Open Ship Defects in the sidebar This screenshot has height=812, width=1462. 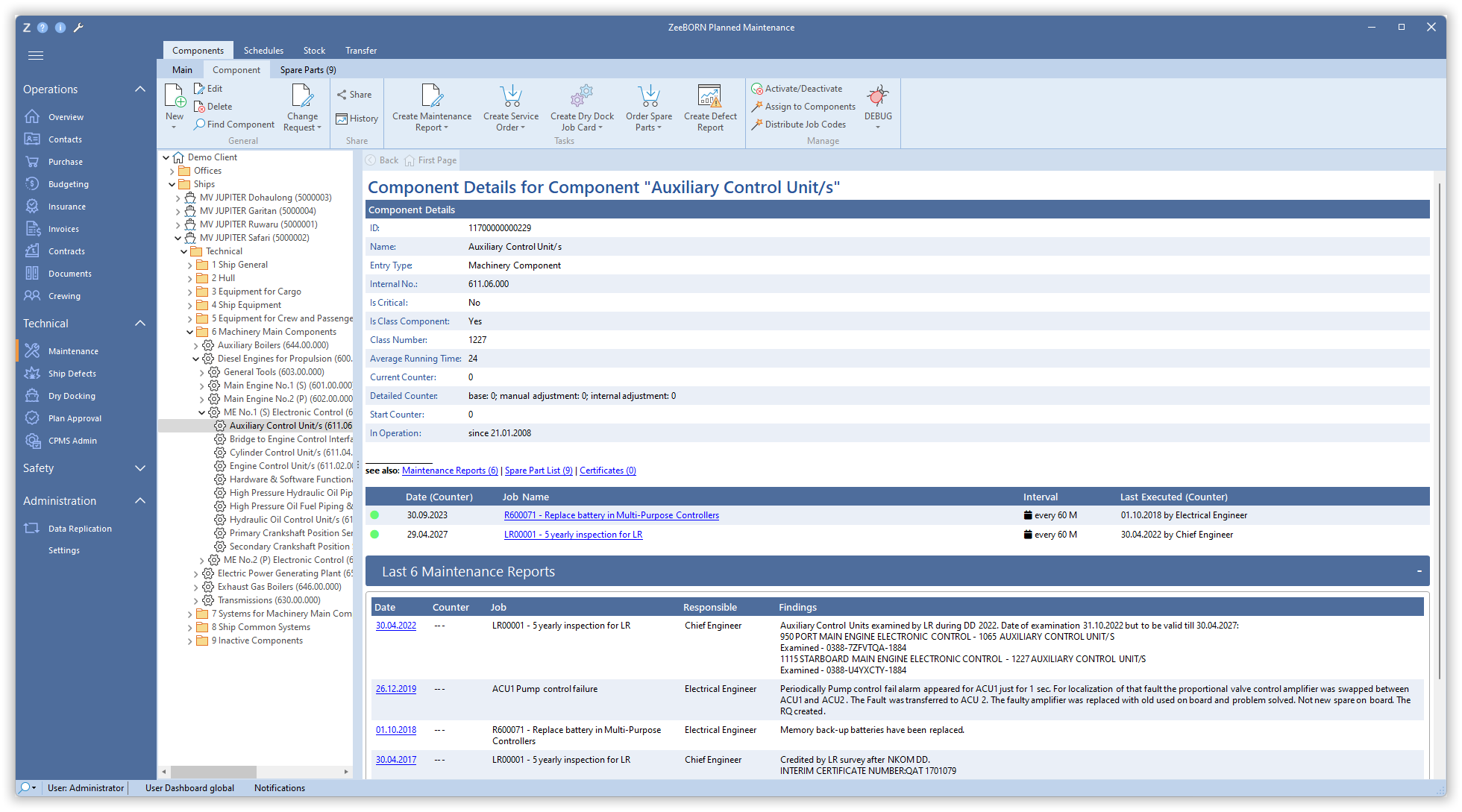(72, 374)
